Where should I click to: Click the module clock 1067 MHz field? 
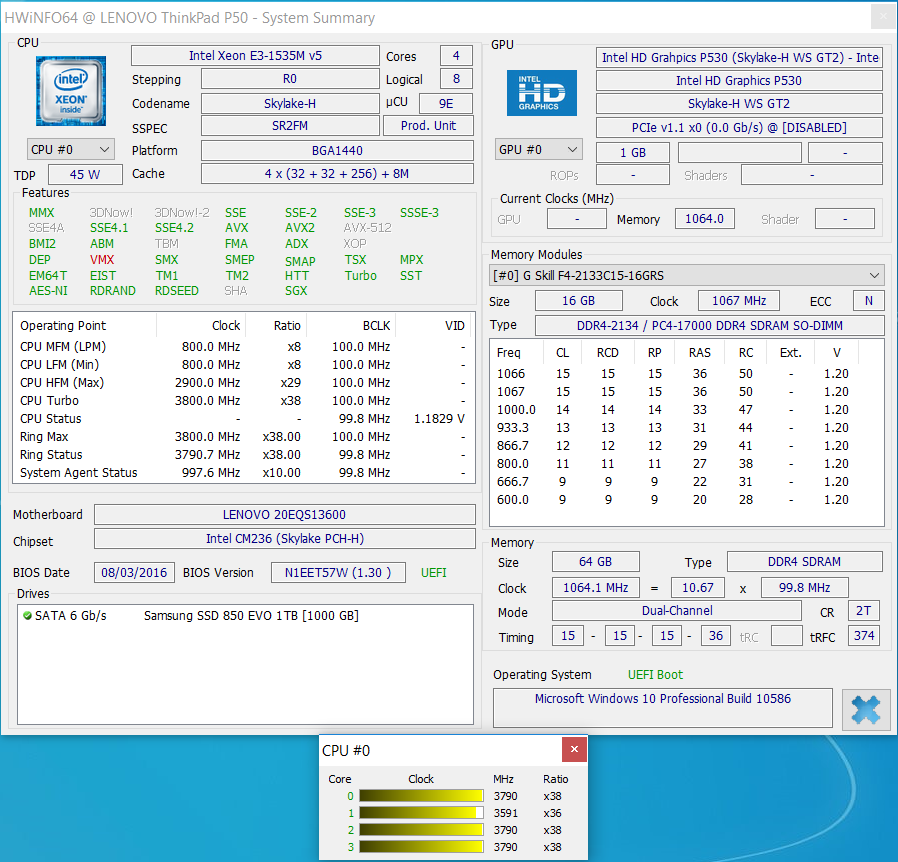[x=739, y=301]
